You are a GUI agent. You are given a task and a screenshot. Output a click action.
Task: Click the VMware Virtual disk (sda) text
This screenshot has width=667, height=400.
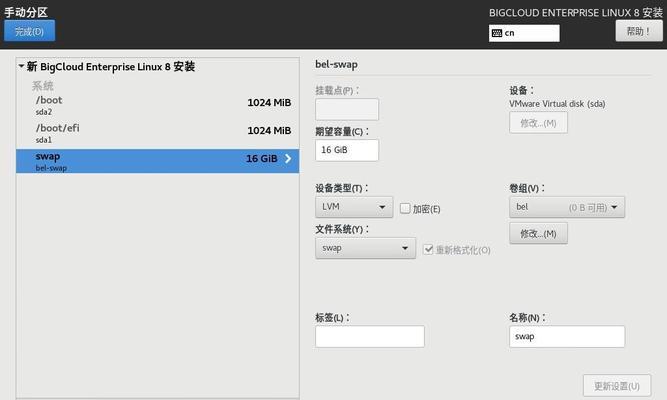coord(557,104)
